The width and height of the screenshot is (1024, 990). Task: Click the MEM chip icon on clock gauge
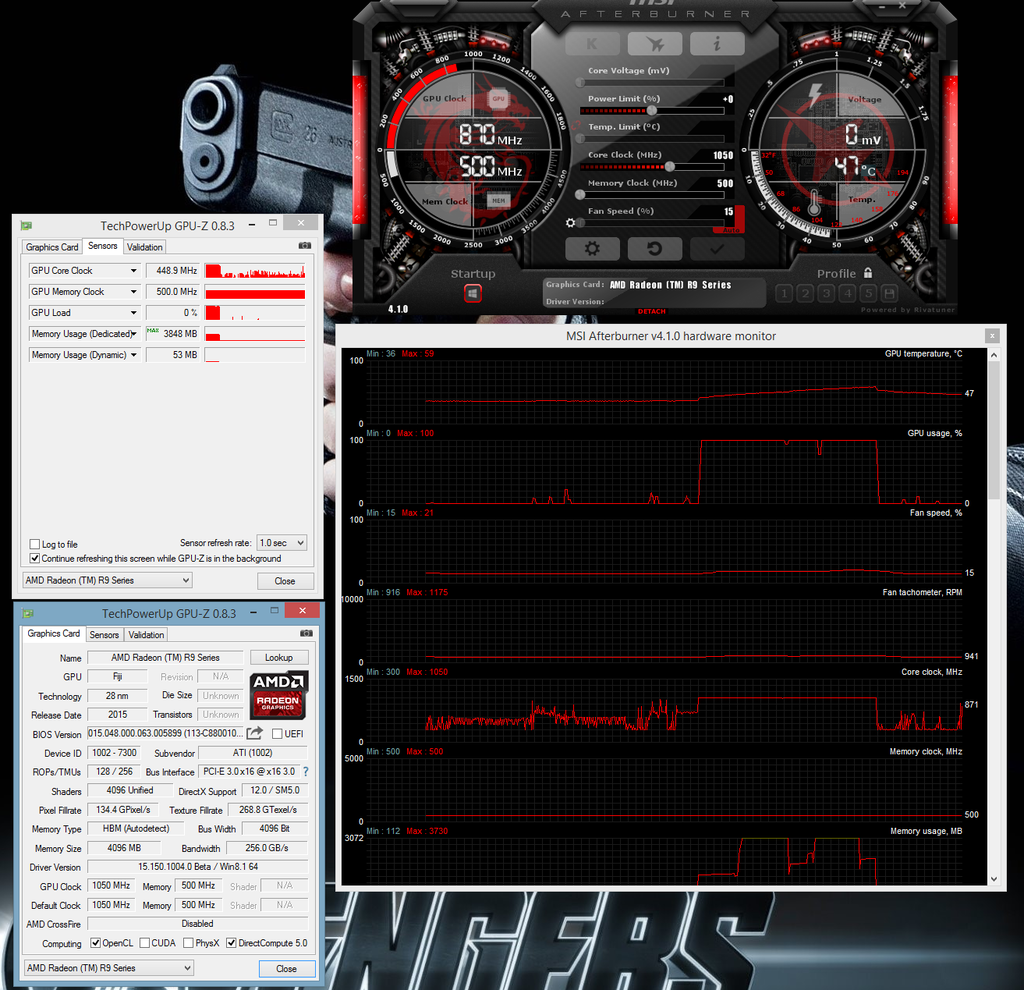(x=498, y=200)
